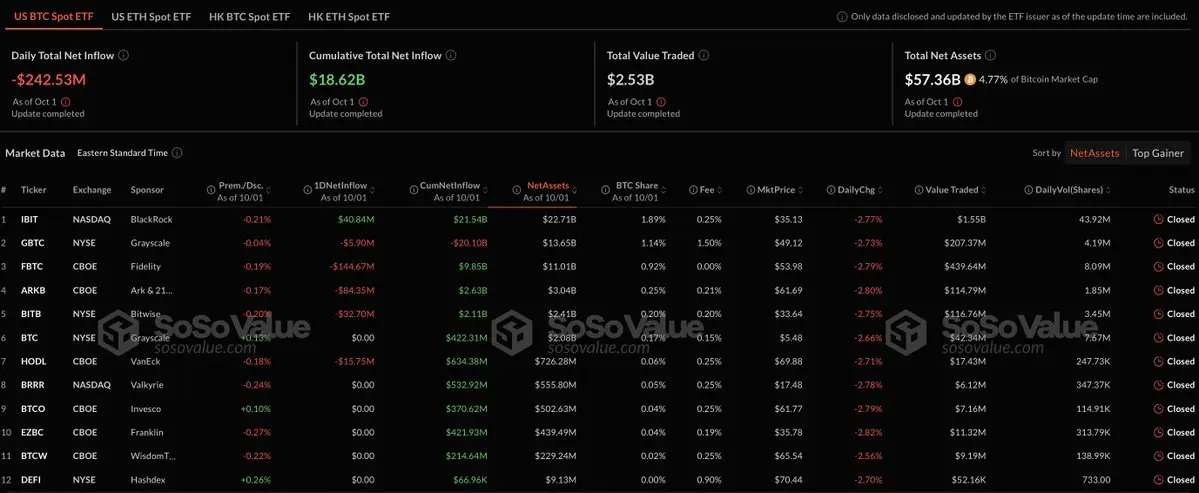Image resolution: width=1199 pixels, height=493 pixels.
Task: Click red alert icon under Total Value Traded
Action: click(661, 102)
